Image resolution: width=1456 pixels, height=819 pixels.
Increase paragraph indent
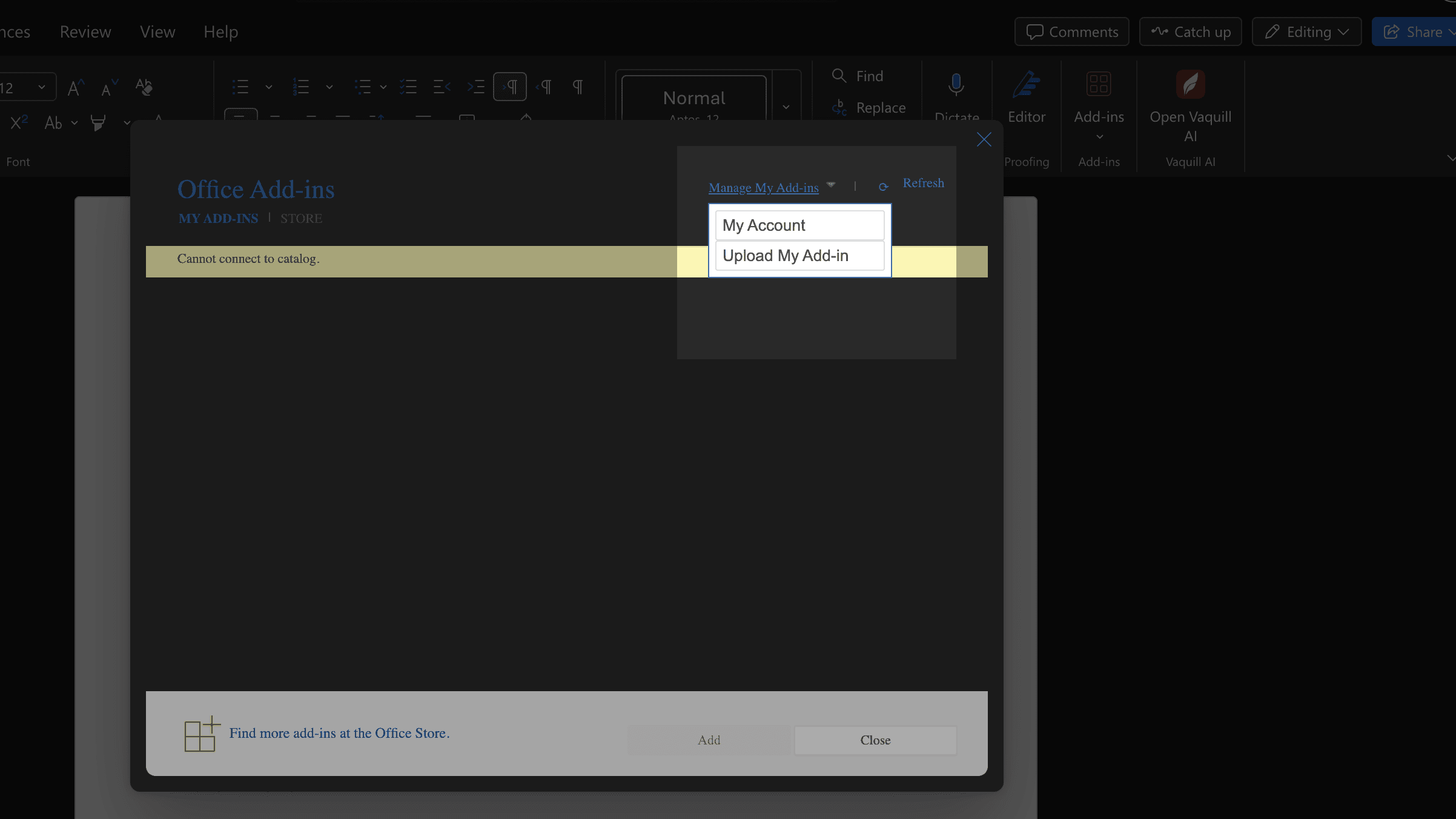pyautogui.click(x=476, y=87)
